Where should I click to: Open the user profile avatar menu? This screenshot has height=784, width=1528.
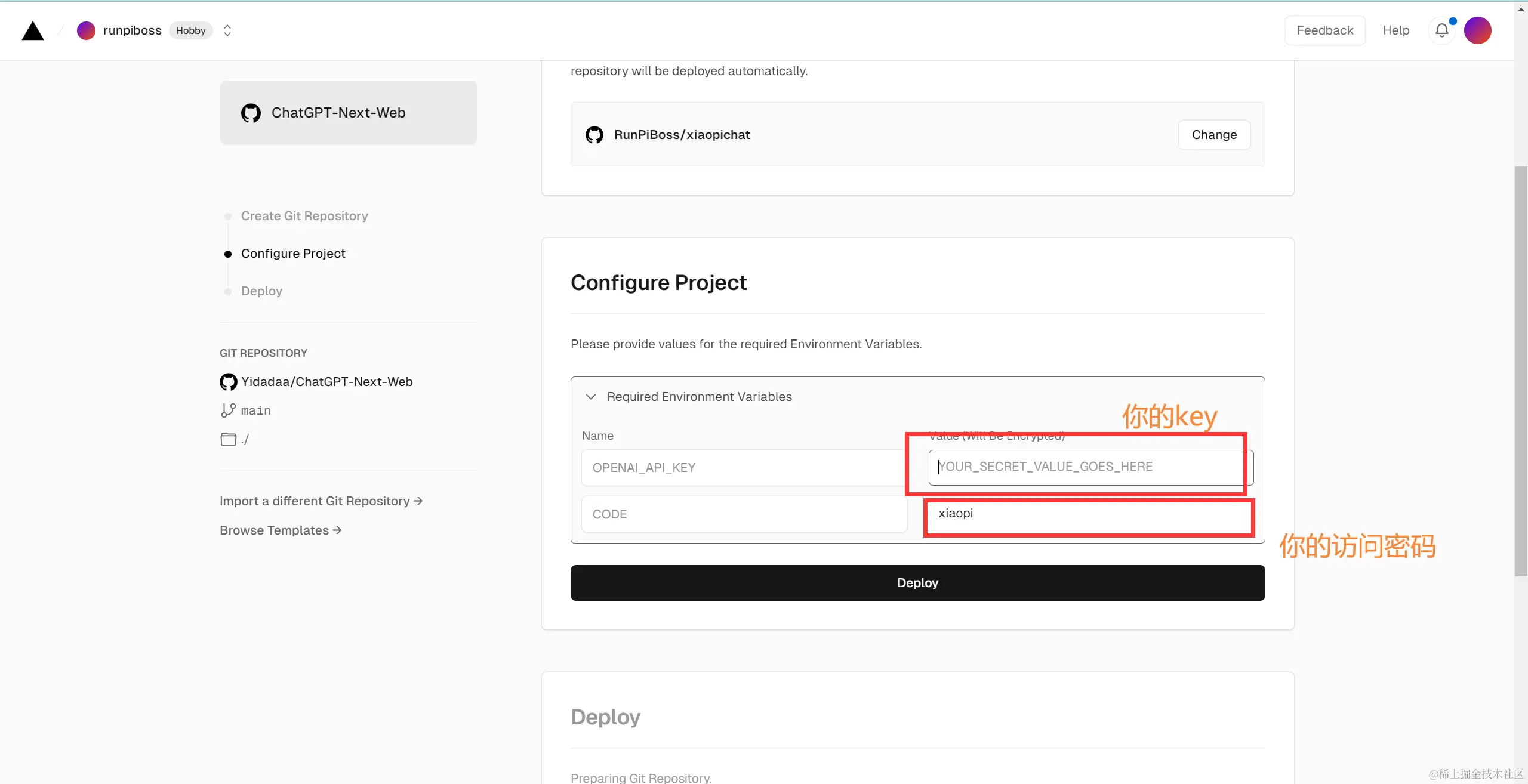pyautogui.click(x=1477, y=30)
